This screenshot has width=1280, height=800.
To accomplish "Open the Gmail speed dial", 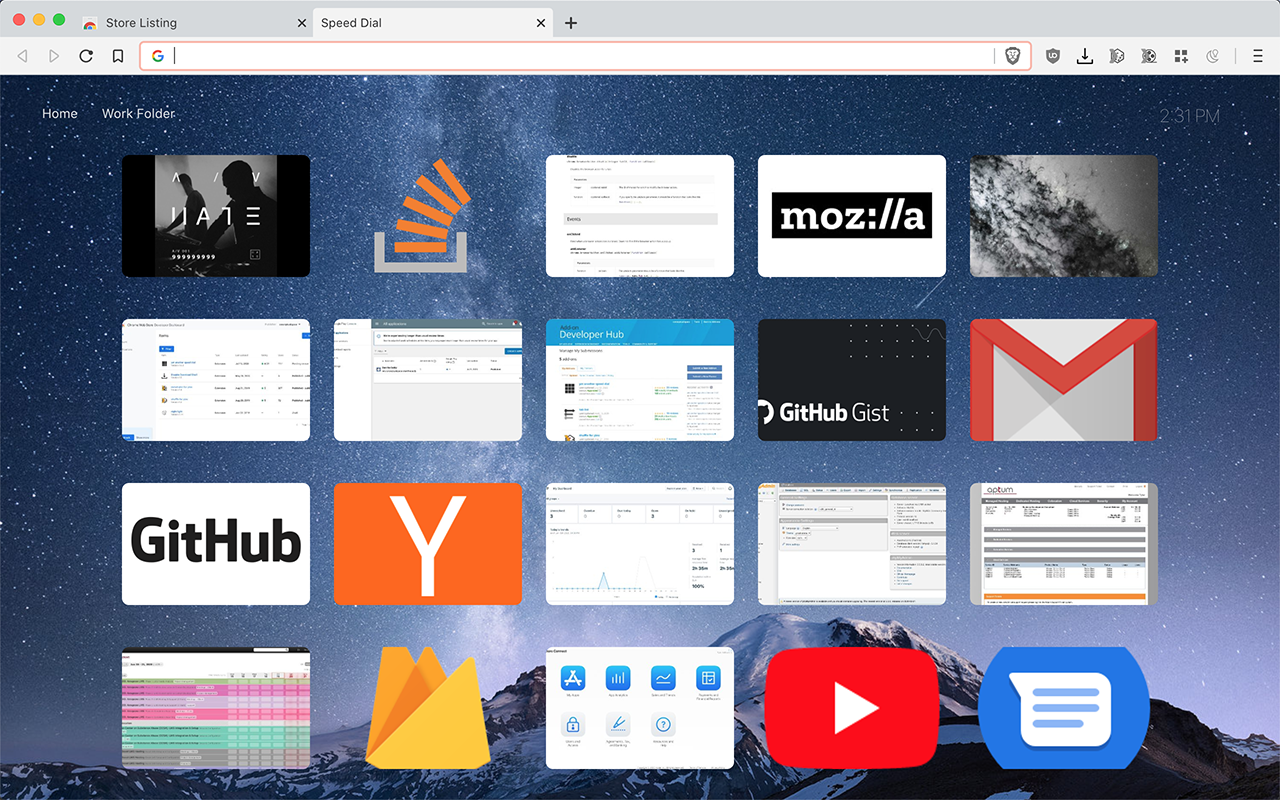I will (1064, 380).
